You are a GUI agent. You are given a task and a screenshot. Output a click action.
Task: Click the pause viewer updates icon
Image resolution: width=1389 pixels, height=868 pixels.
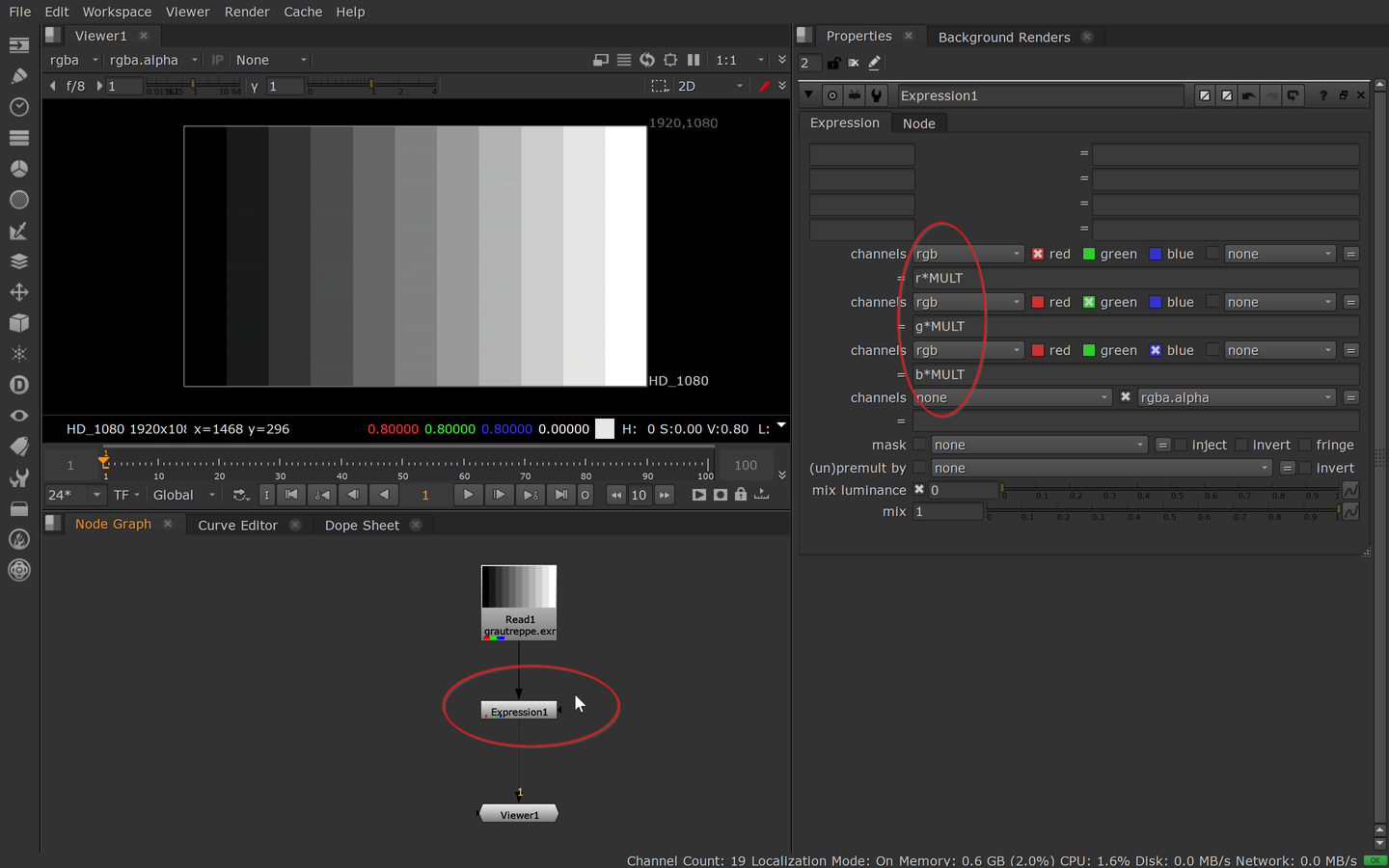click(694, 60)
